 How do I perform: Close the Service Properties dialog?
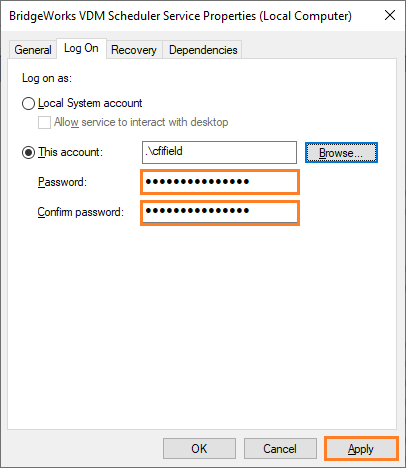[x=390, y=15]
